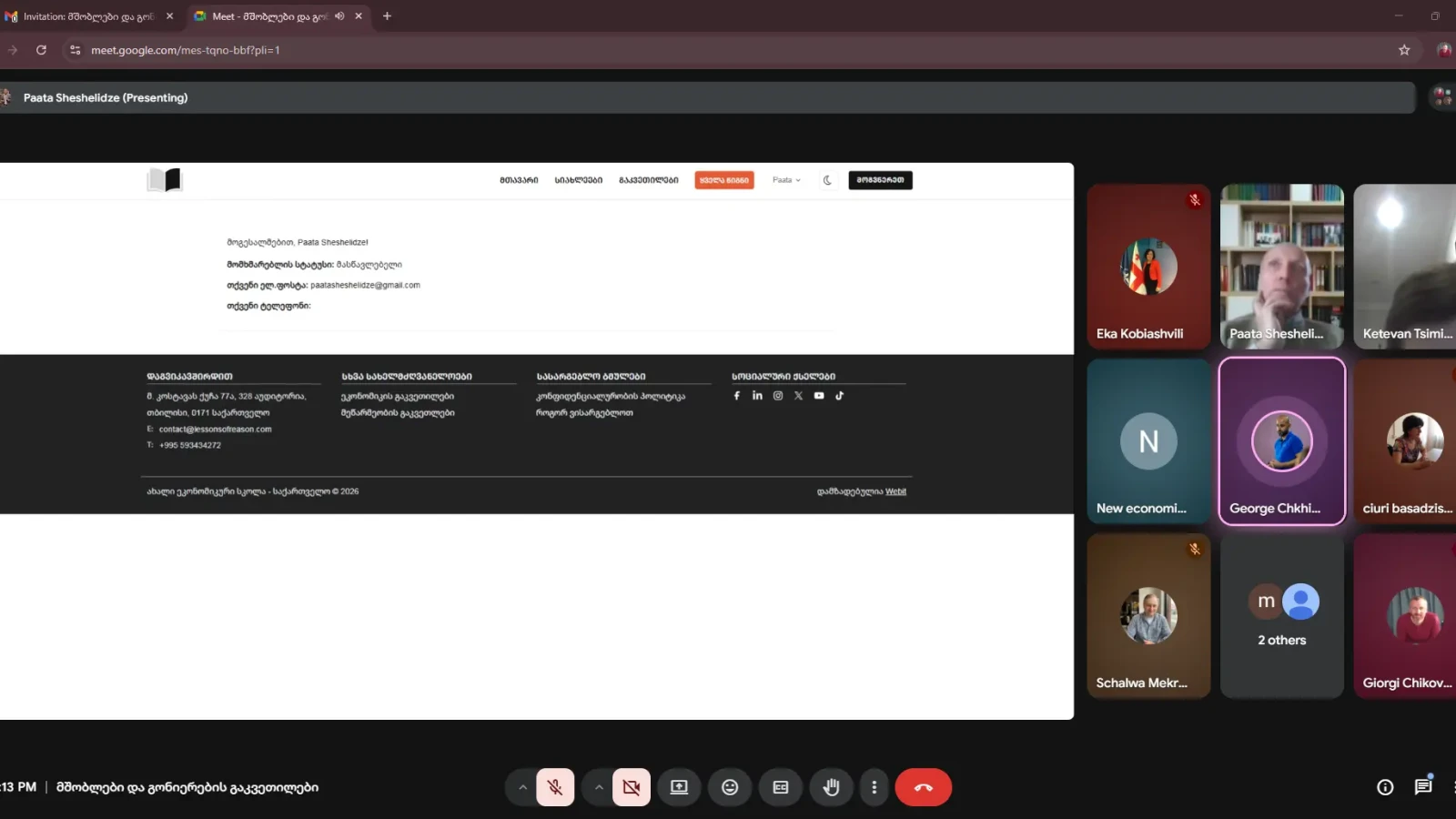The height and width of the screenshot is (819, 1456).
Task: Unmute your microphone
Action: click(x=555, y=787)
